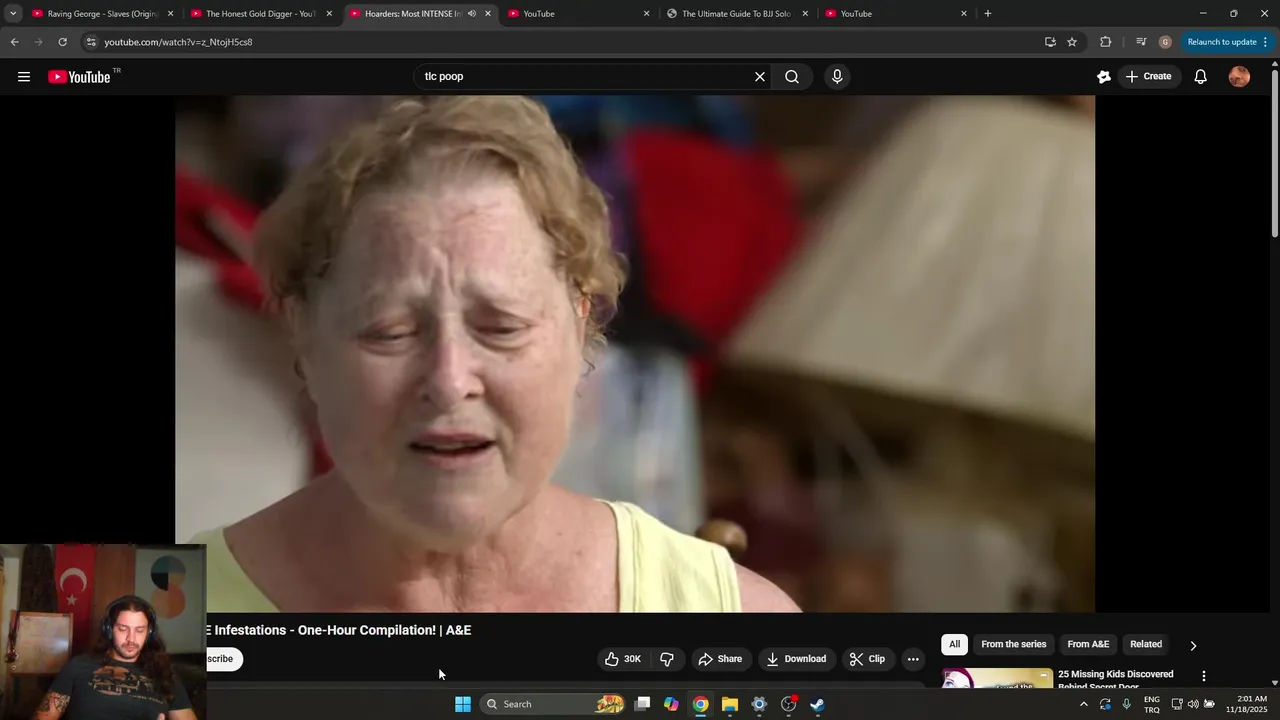Click the Chrome taskbar icon
Image resolution: width=1280 pixels, height=720 pixels.
(701, 704)
